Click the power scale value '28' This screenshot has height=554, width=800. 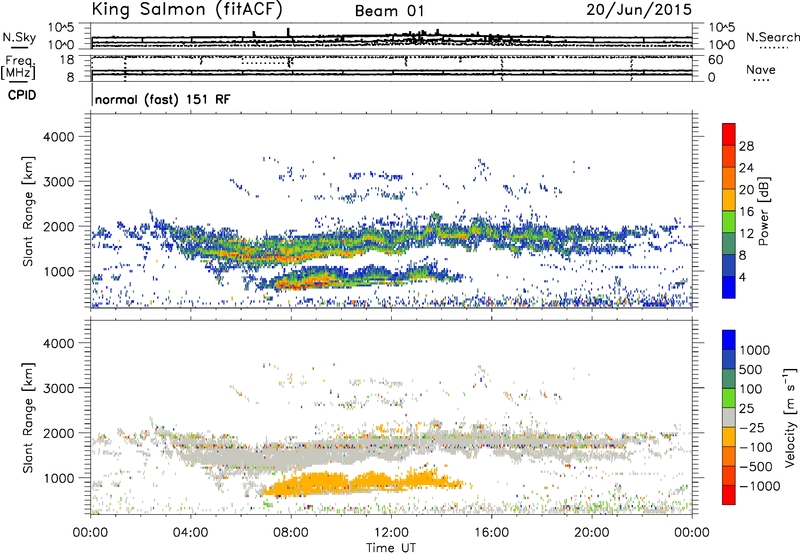[x=746, y=146]
